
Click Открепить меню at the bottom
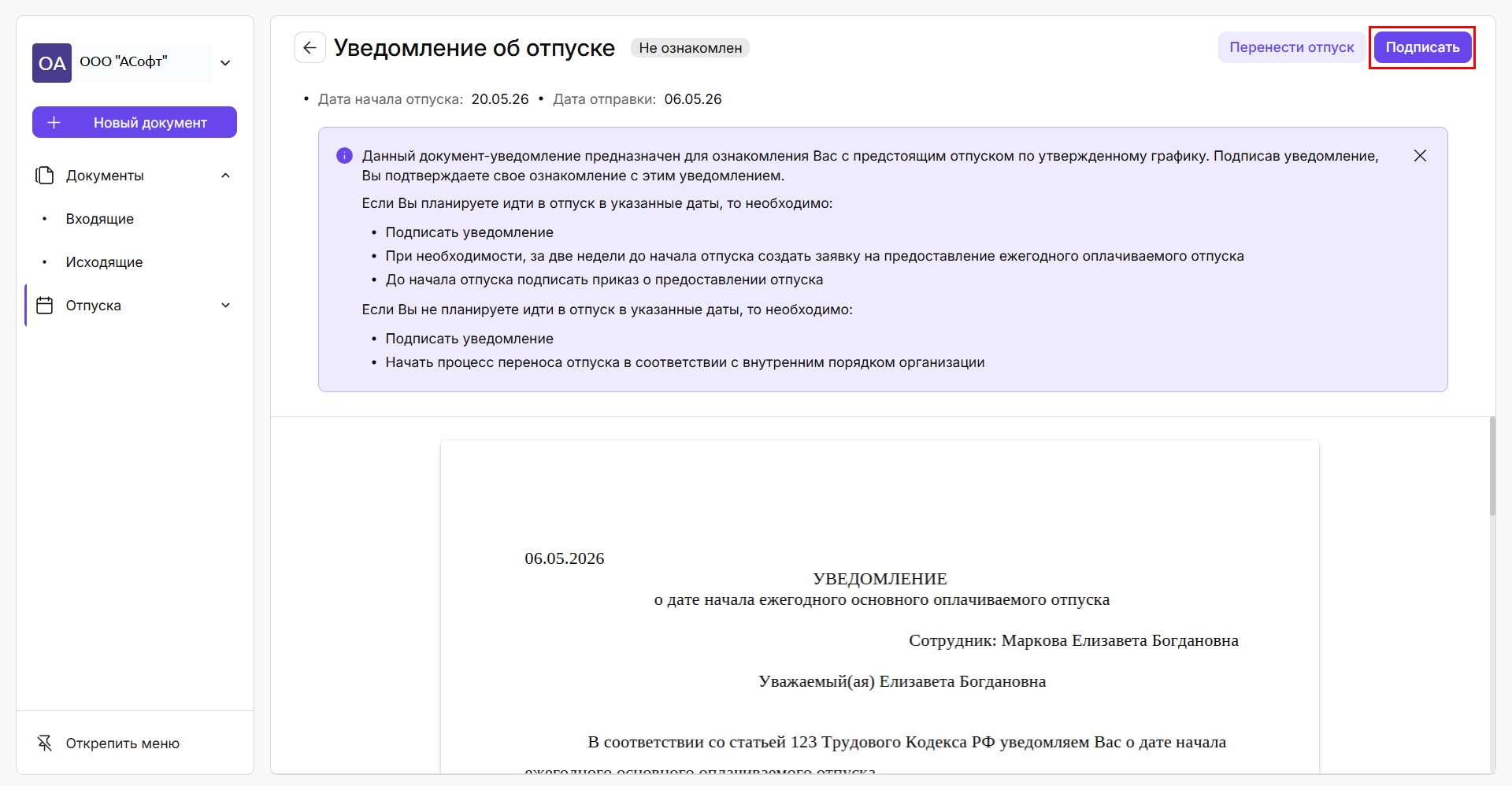tap(123, 743)
